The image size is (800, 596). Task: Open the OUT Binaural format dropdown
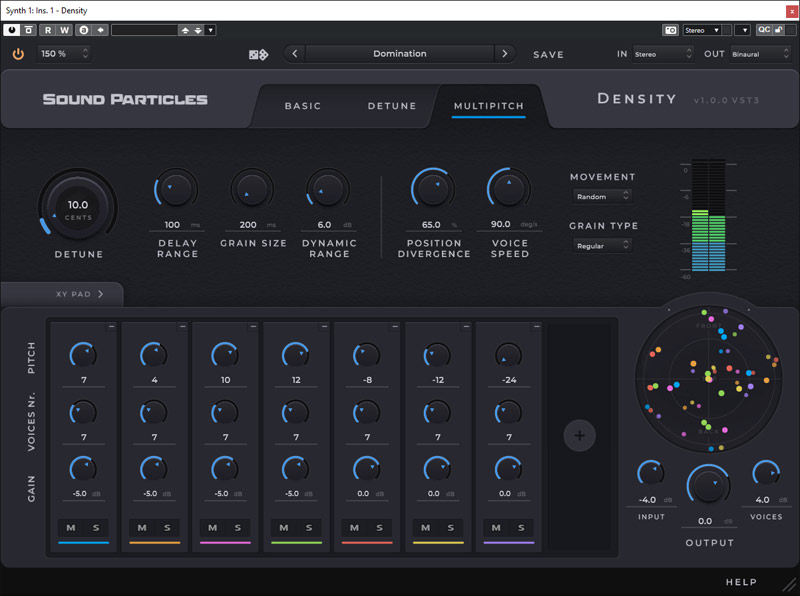[x=759, y=54]
